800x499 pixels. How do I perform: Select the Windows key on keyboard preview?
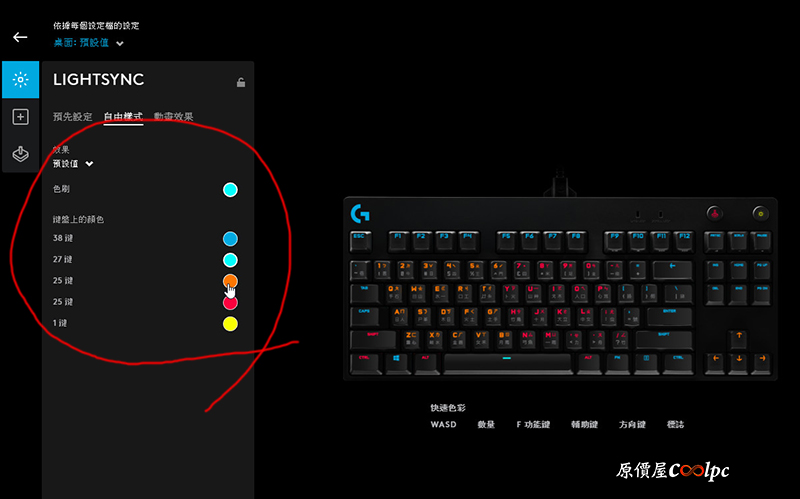click(x=397, y=363)
